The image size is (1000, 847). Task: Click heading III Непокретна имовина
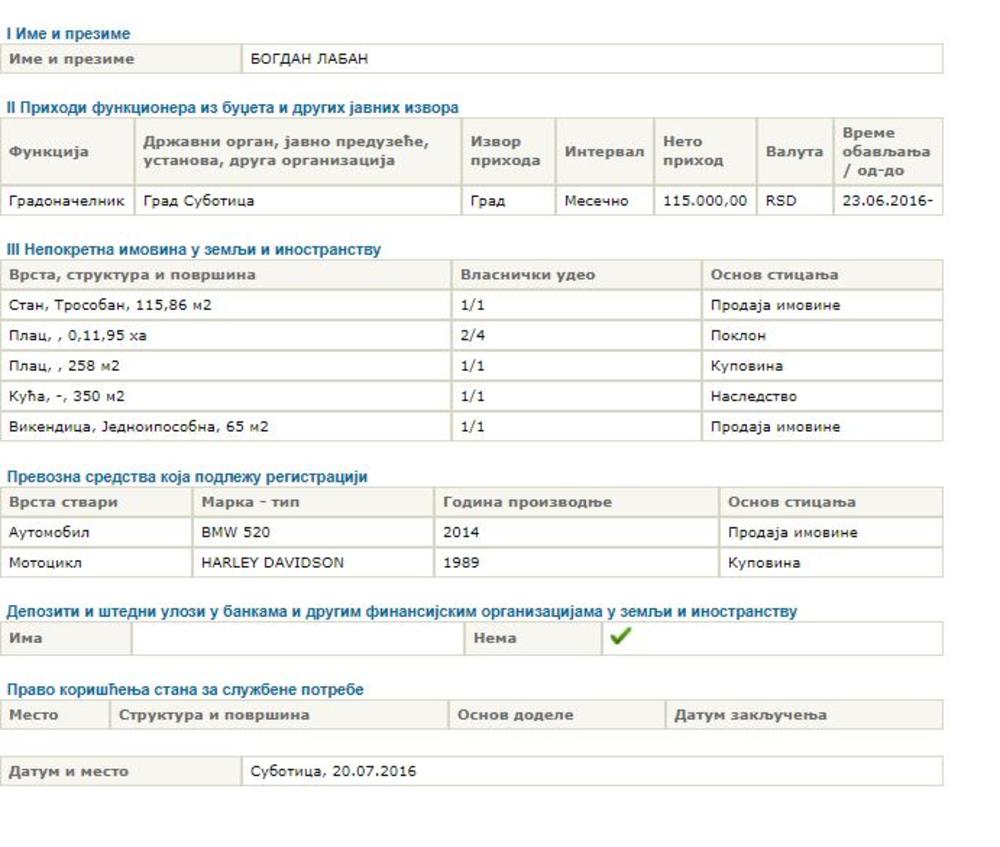tap(193, 250)
